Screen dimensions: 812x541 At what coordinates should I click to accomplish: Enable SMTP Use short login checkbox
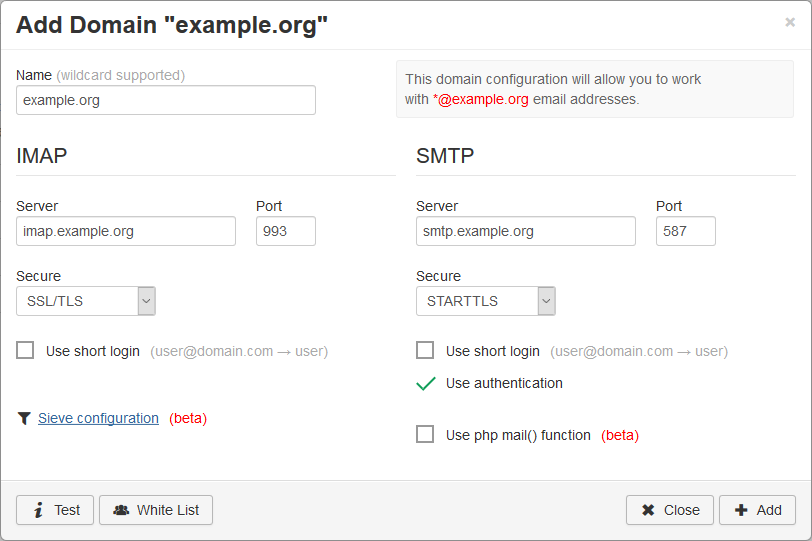[x=425, y=350]
